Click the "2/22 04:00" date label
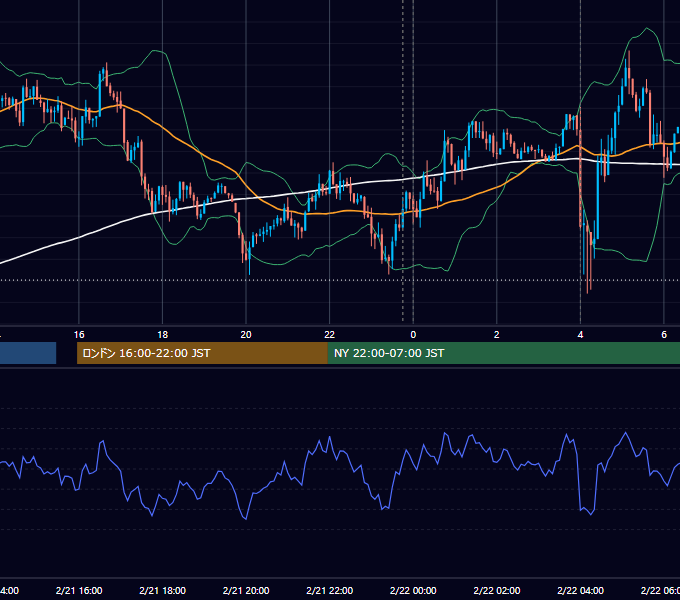Viewport: 680px width, 600px height. coord(580,591)
